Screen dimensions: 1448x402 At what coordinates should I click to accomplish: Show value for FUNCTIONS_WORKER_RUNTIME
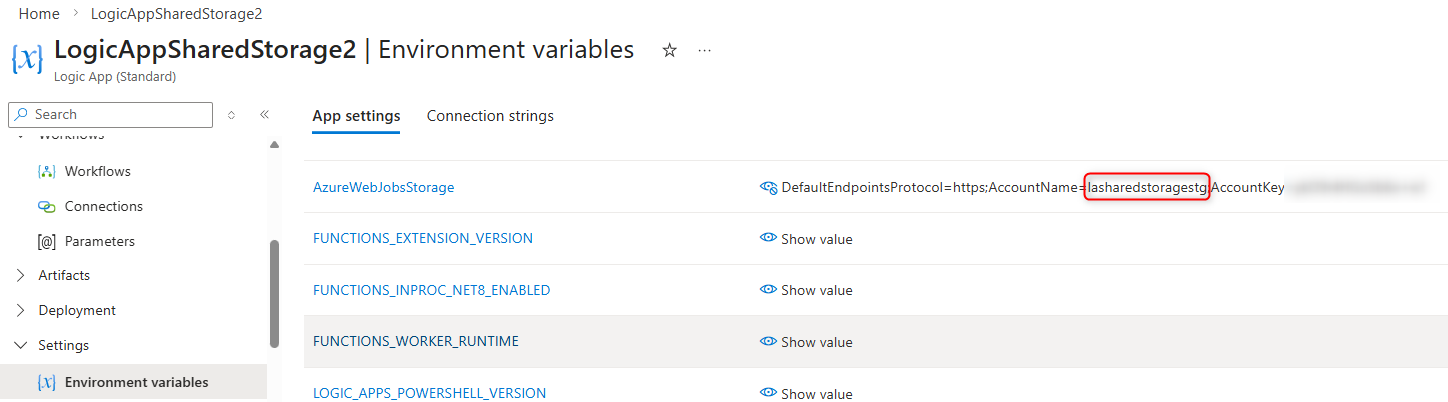point(806,342)
